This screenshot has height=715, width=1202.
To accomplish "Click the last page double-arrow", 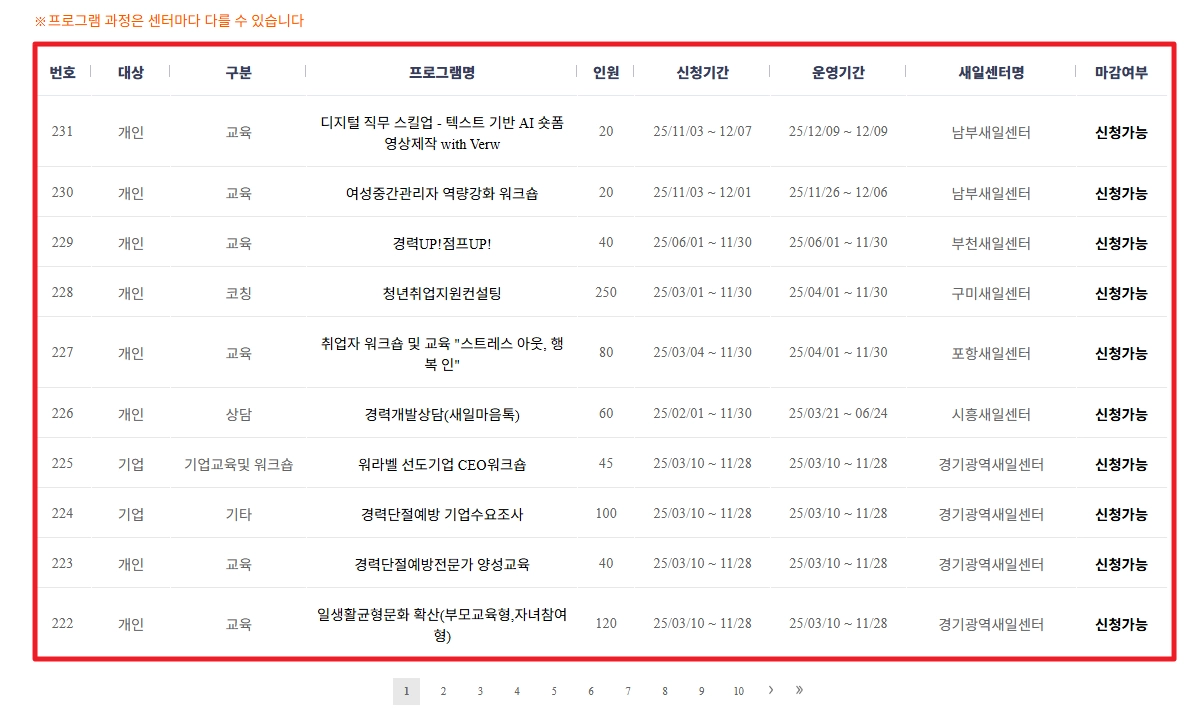I will [x=800, y=691].
